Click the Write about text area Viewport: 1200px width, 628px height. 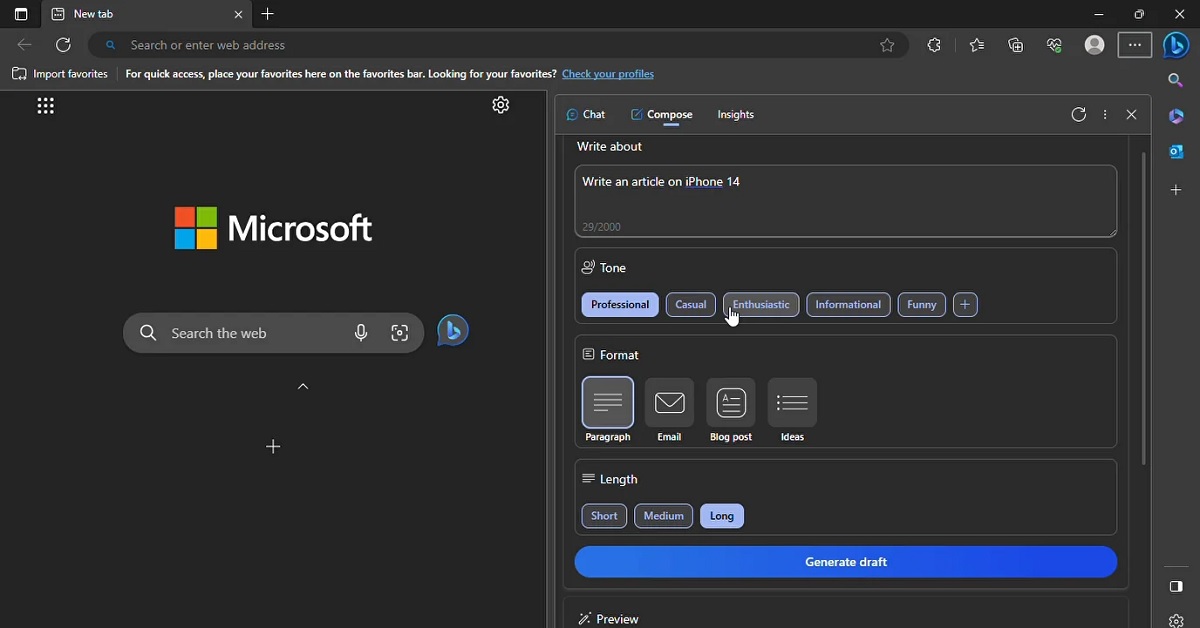click(x=846, y=201)
